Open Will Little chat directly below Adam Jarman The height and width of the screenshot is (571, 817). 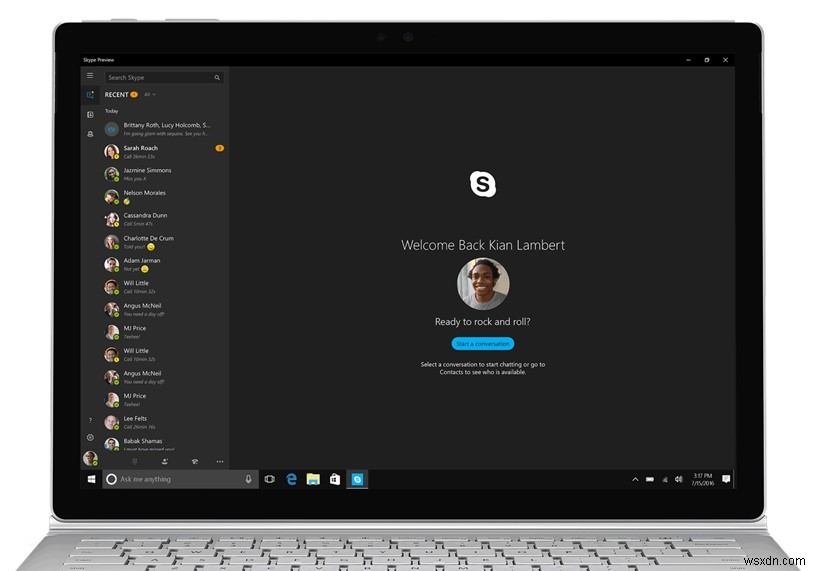pos(165,287)
